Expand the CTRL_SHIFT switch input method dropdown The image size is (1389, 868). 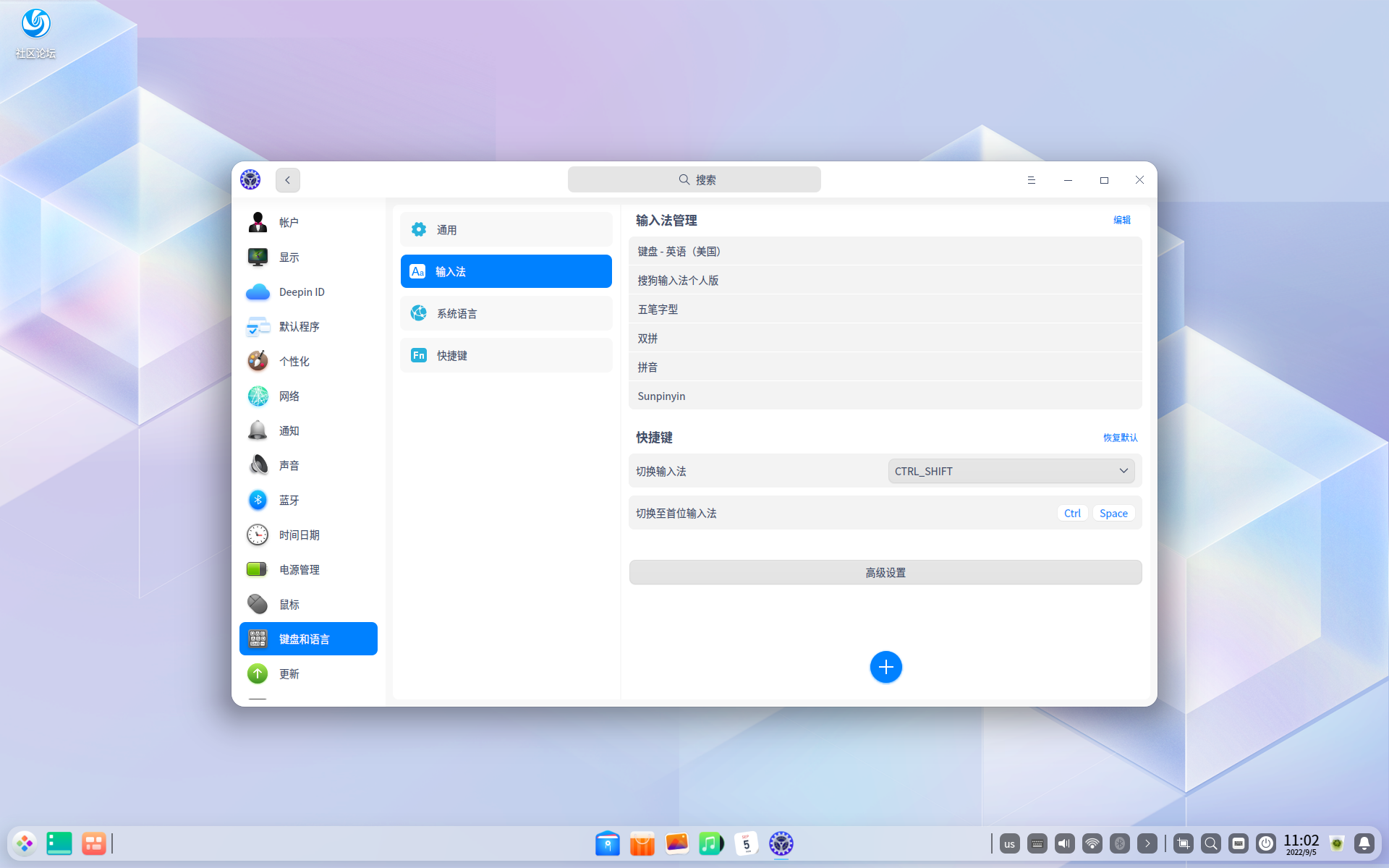[x=1011, y=471]
